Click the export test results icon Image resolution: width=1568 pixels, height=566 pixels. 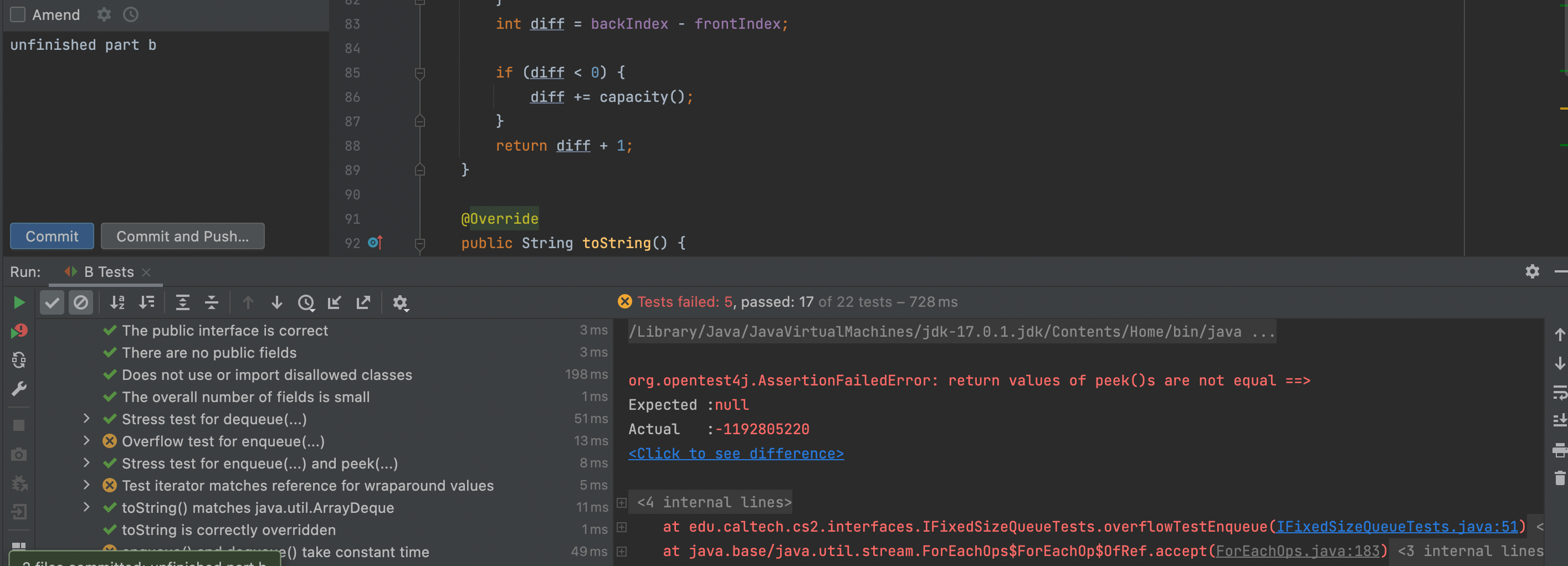tap(363, 302)
